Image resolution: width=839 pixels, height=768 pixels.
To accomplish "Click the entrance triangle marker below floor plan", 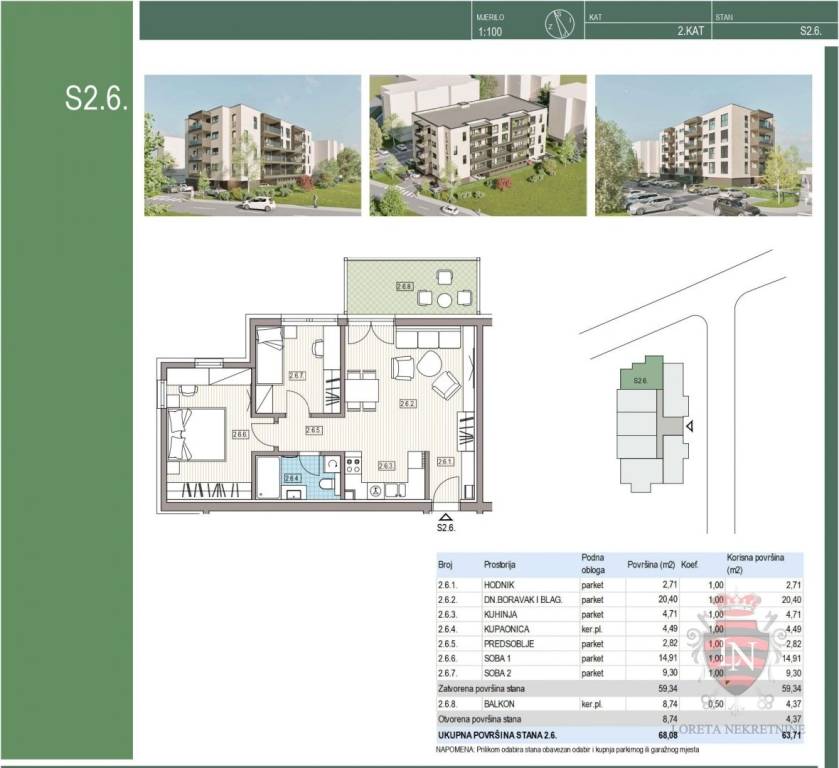I will coord(444,515).
